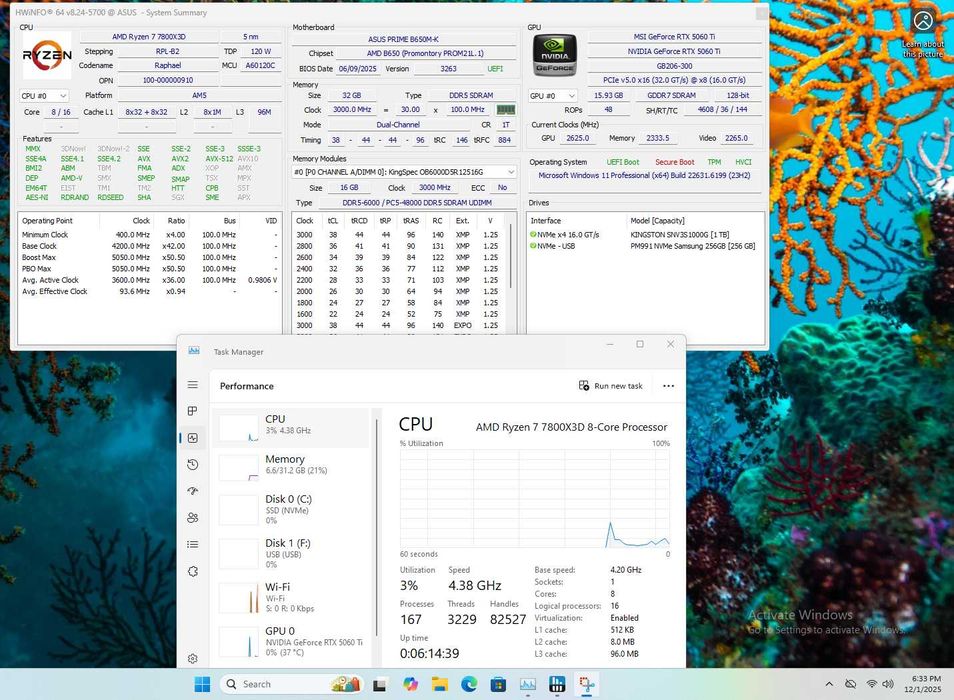Click the Secure Boot label in Operating System

pos(674,162)
